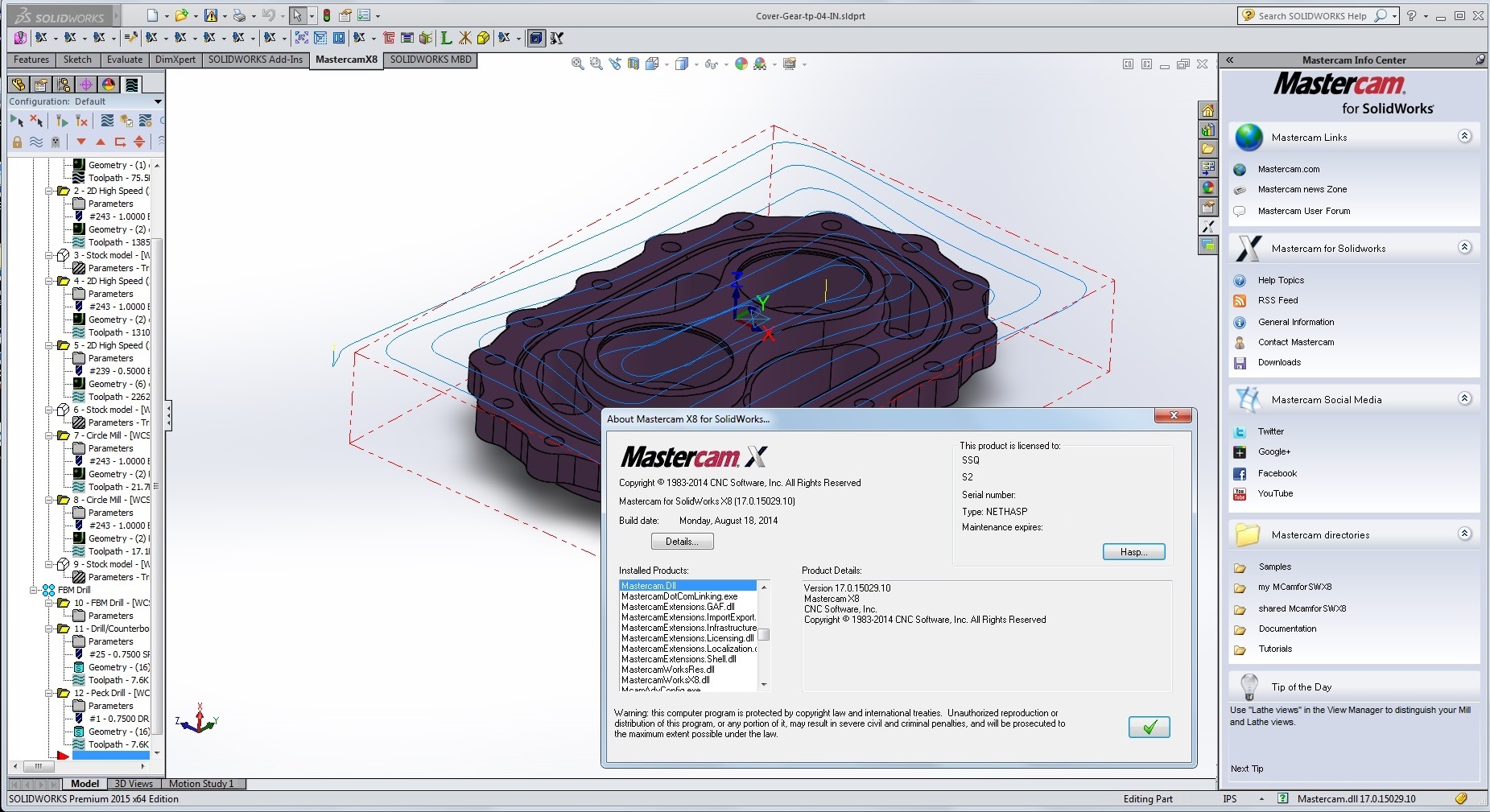This screenshot has width=1490, height=812.
Task: Open the DisplayManager color wheel tab icon
Action: pyautogui.click(x=109, y=84)
